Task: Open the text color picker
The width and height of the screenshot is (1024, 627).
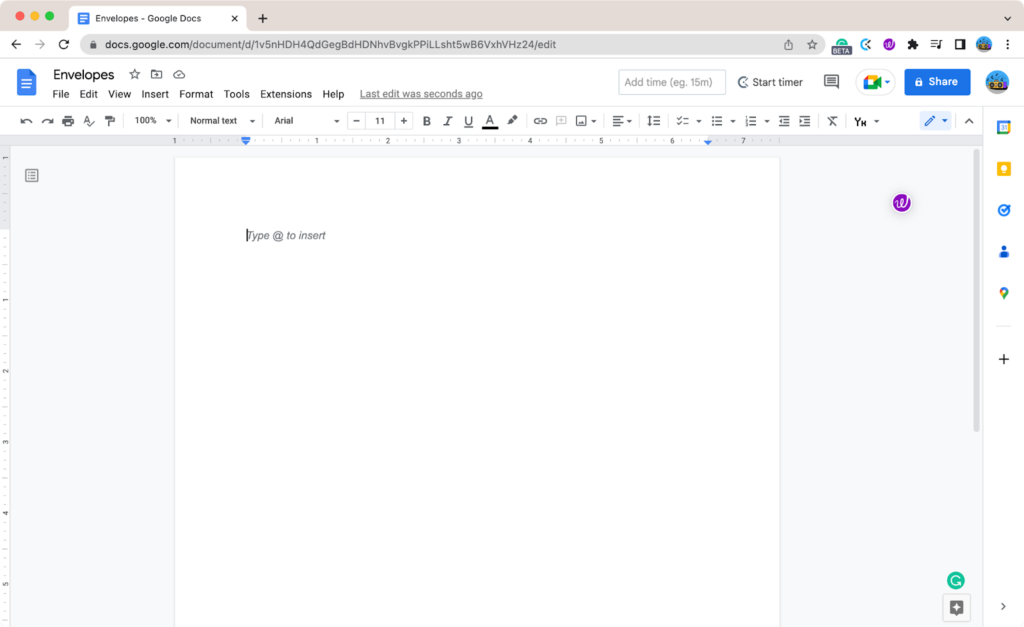Action: pyautogui.click(x=490, y=120)
